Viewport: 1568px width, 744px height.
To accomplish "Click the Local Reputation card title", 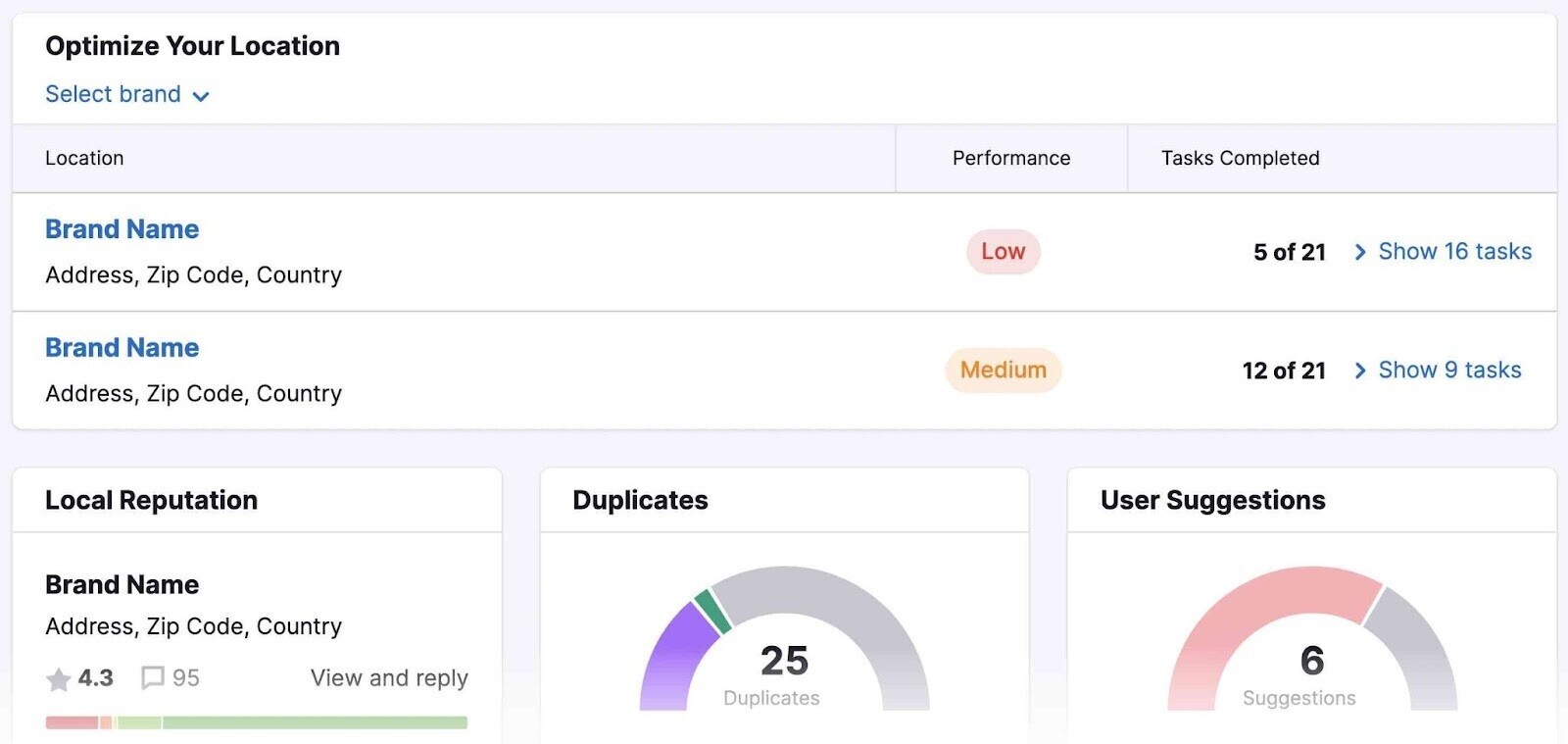I will tap(151, 501).
